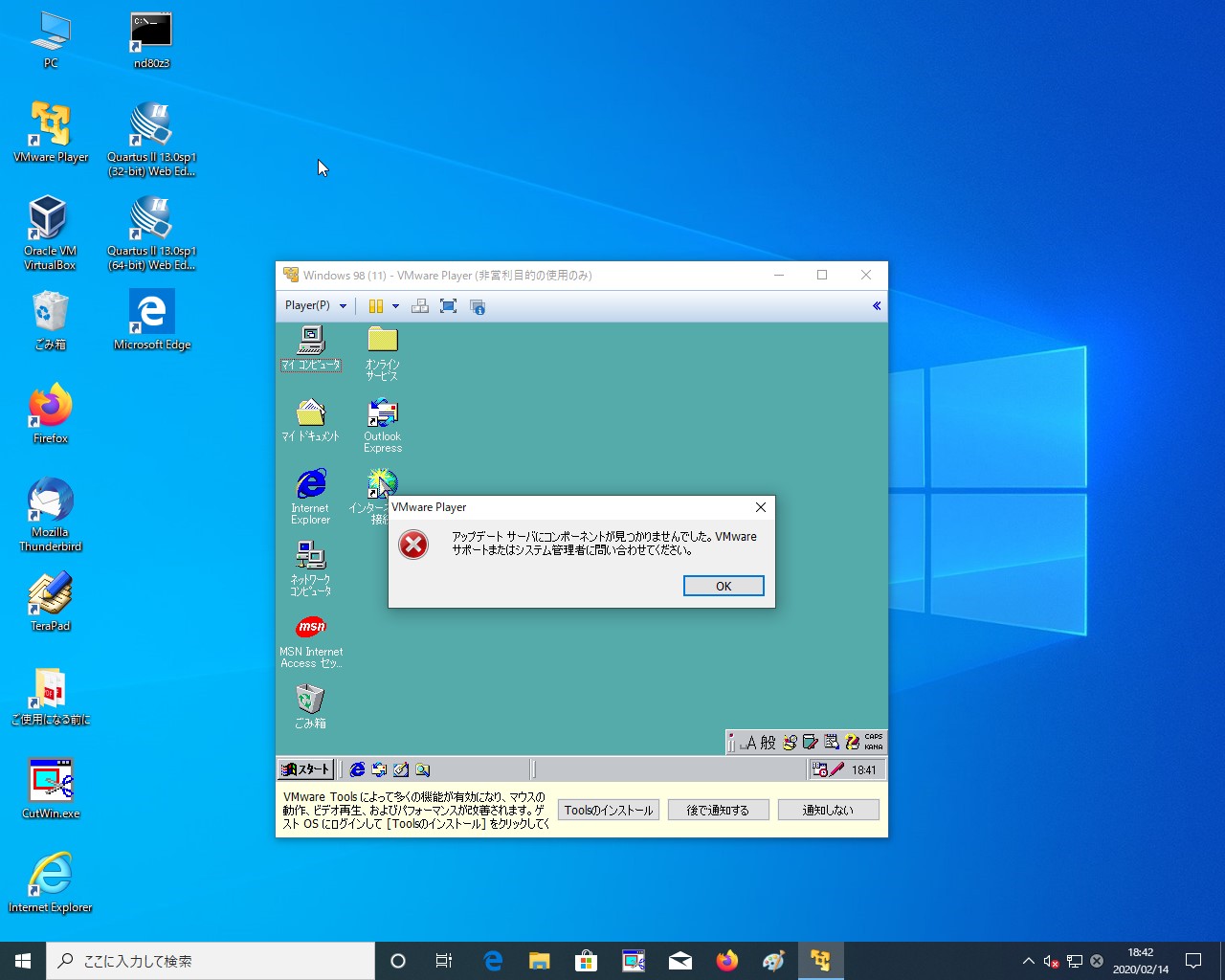Open nd80z3 shortcut on desktop
This screenshot has height=980, width=1225.
151,40
